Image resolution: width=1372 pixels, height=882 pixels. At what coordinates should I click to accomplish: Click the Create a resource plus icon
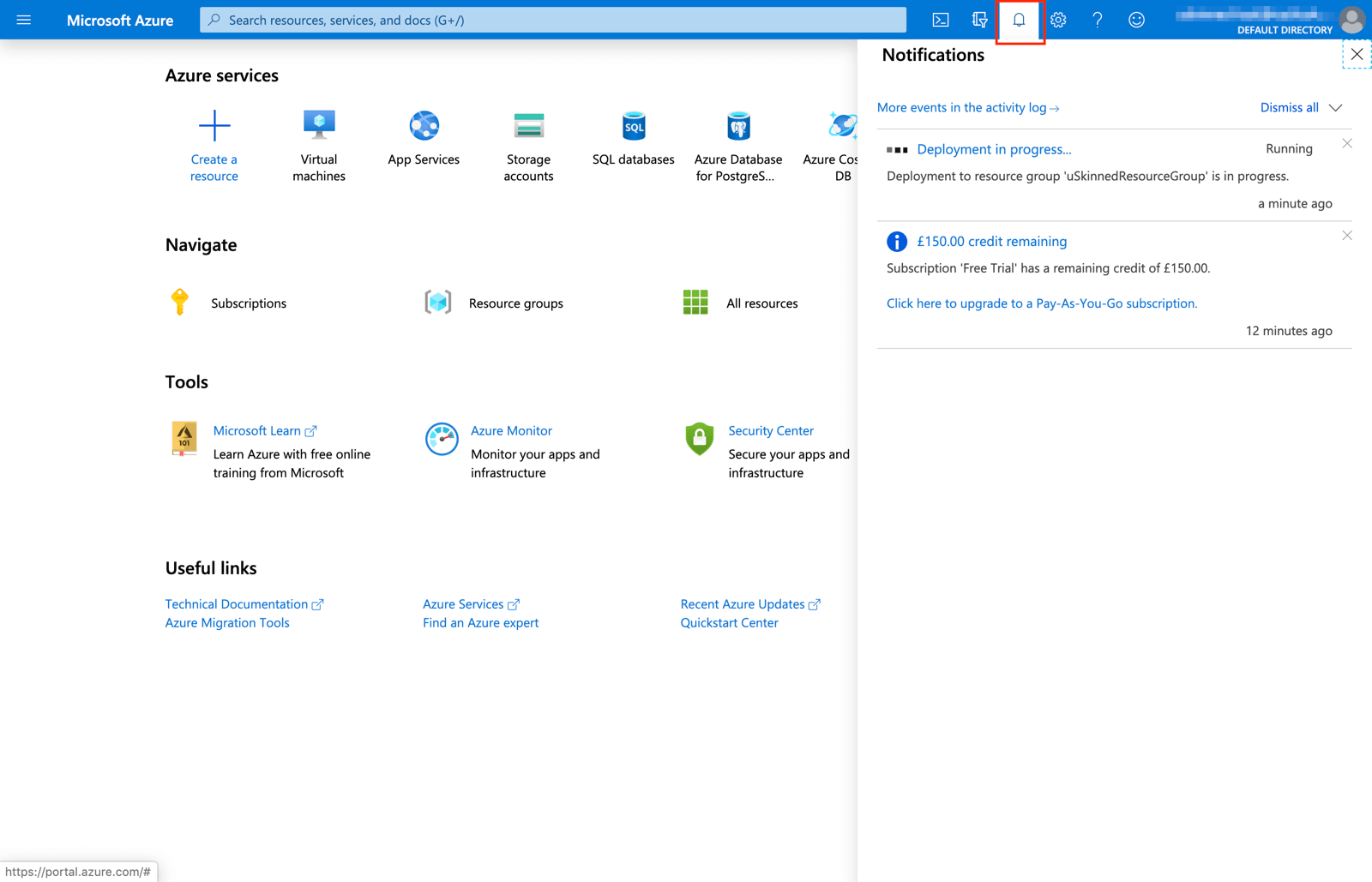click(x=214, y=126)
